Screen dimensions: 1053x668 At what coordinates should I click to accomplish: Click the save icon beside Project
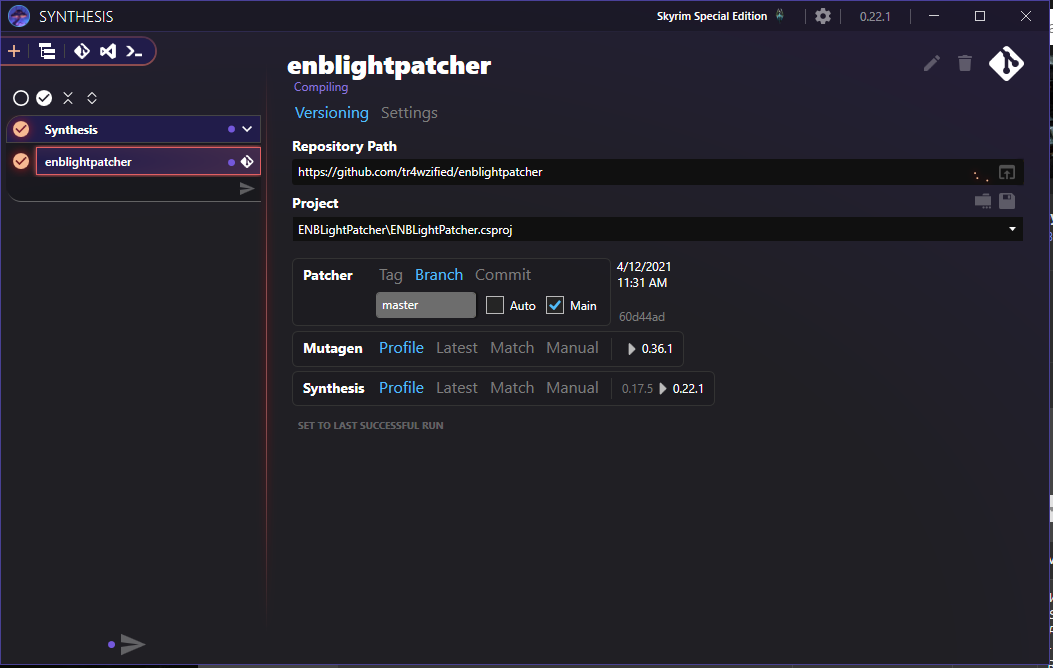(1007, 201)
